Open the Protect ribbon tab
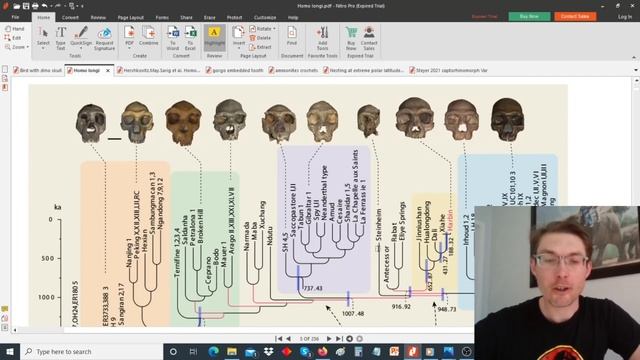Viewport: 640px width, 360px height. point(234,17)
